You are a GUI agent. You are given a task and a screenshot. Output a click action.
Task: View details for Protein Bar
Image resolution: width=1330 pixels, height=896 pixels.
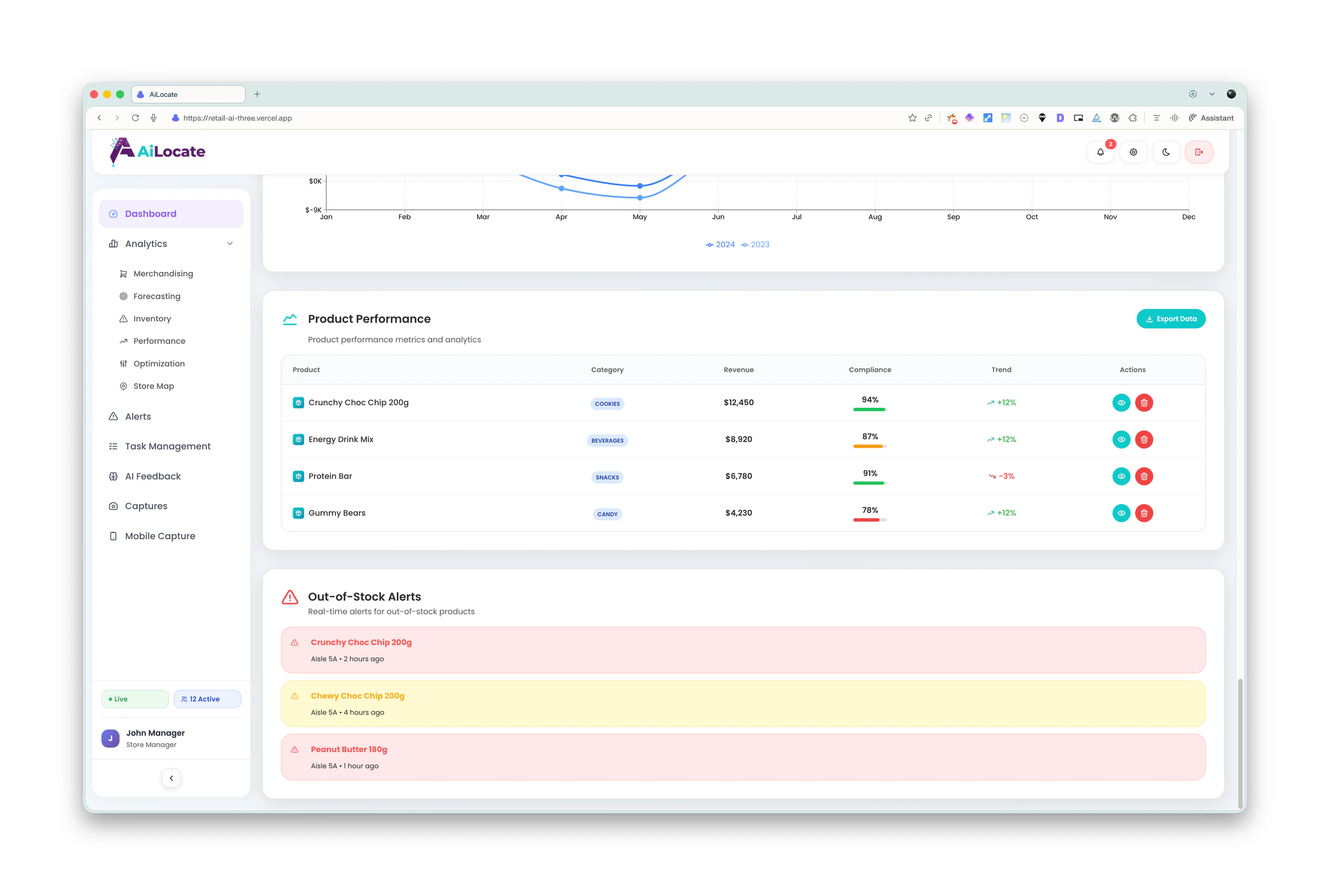coord(1121,476)
